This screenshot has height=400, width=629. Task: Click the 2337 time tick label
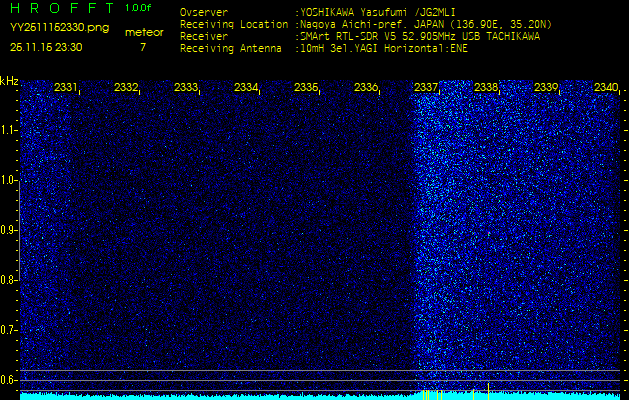tap(426, 87)
